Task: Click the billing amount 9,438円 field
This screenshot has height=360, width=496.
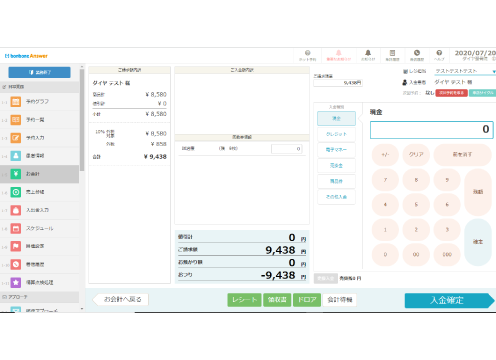Action: coord(338,83)
